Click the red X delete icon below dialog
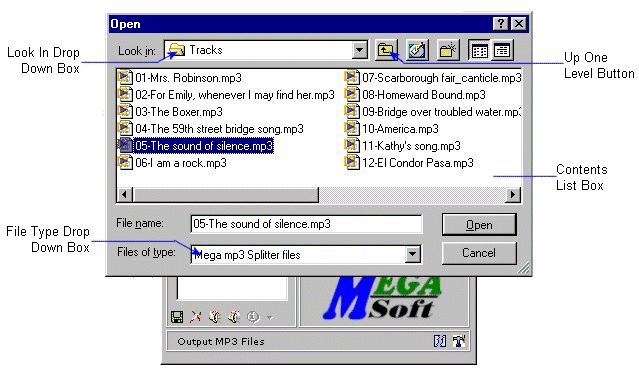639x376 pixels. tap(196, 317)
